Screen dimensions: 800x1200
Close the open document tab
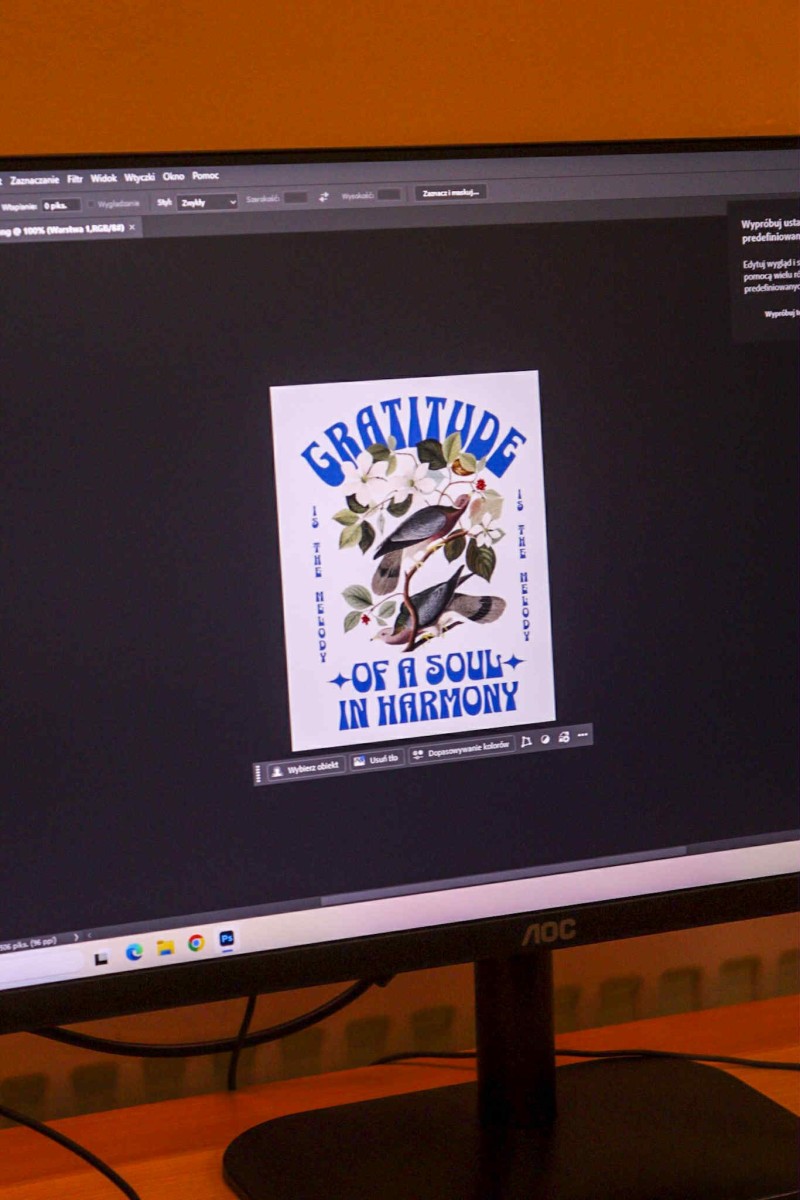[x=132, y=227]
